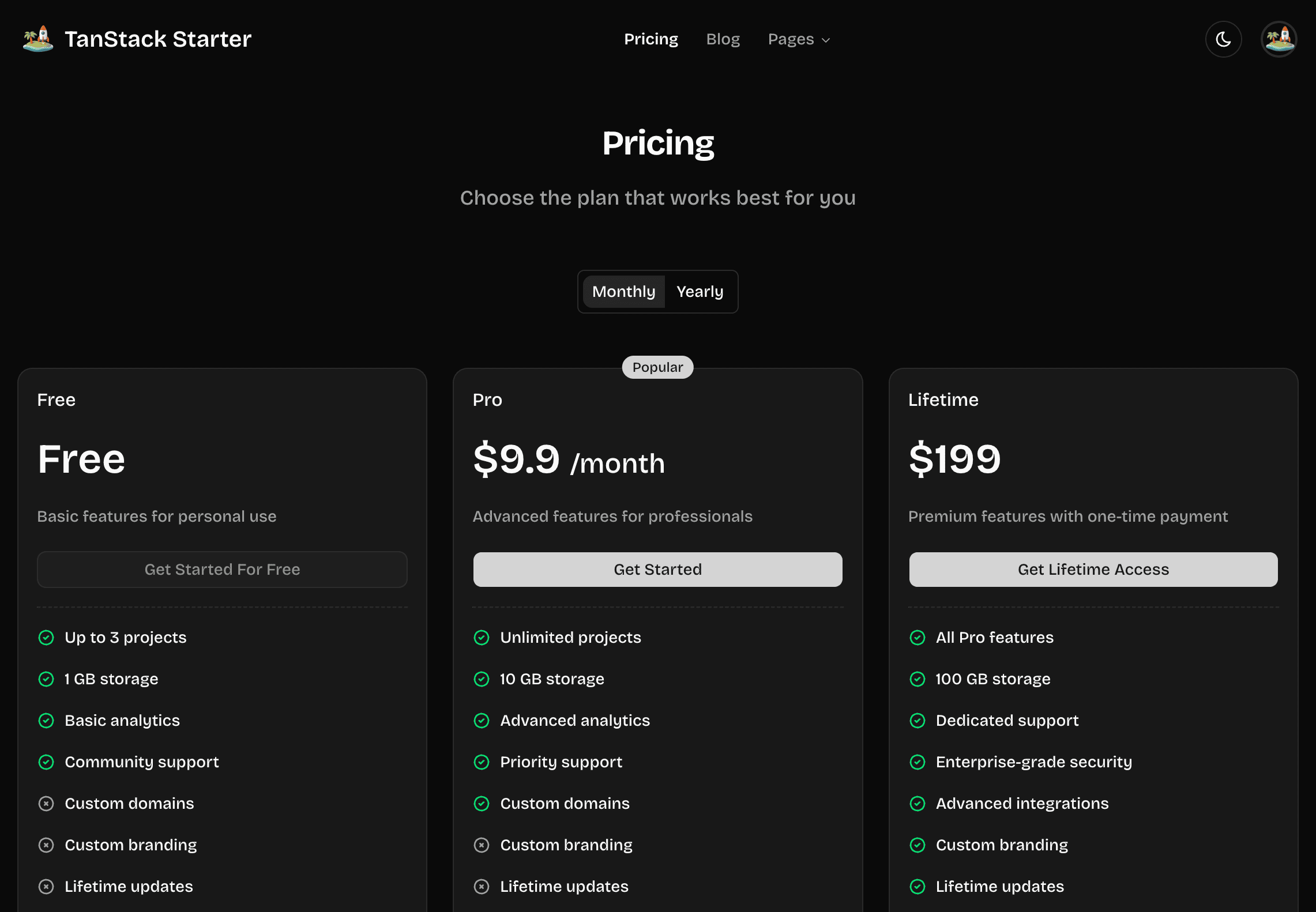The image size is (1316, 912).
Task: Click the check icon beside Unlimited projects
Action: click(x=482, y=638)
